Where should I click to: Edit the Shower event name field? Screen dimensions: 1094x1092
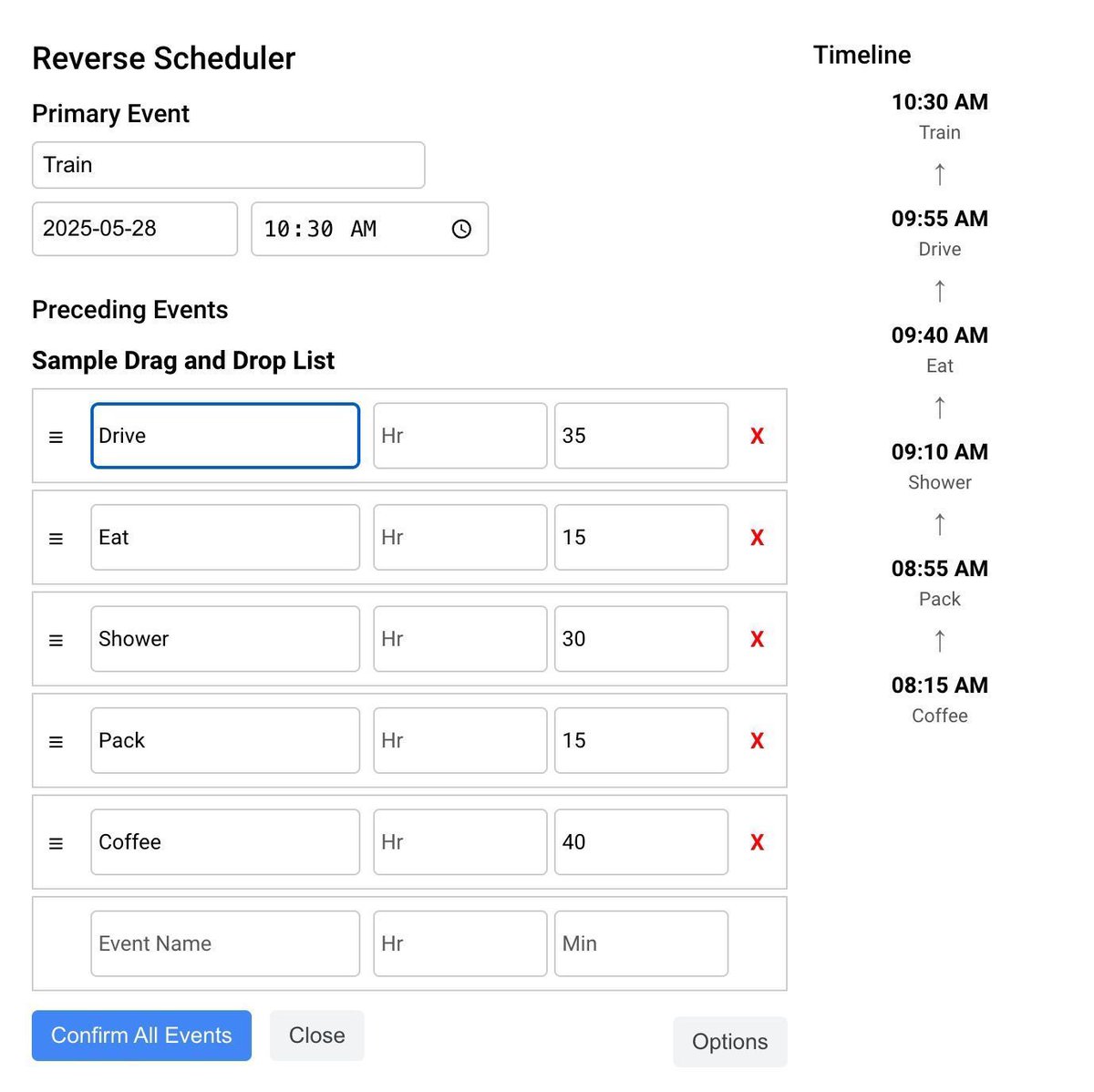(225, 639)
